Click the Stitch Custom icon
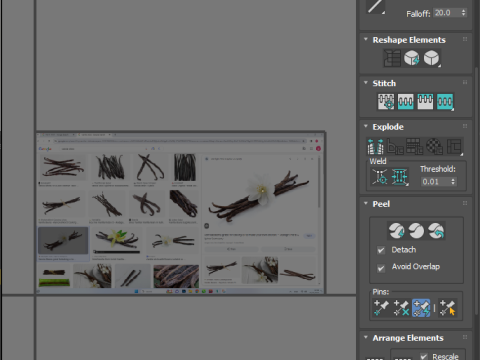 (386, 101)
